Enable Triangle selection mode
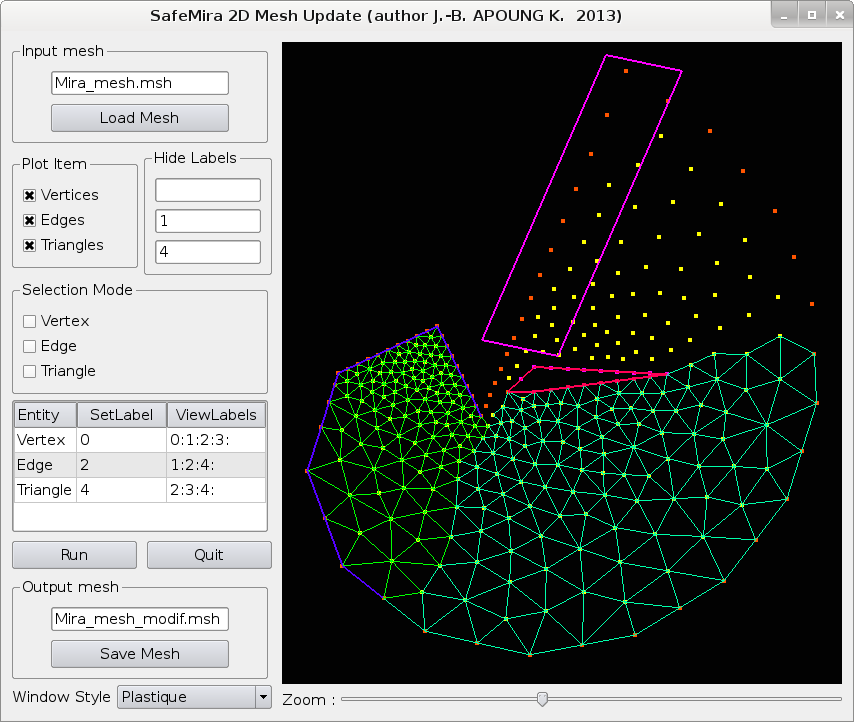Viewport: 854px width, 722px height. coord(30,372)
